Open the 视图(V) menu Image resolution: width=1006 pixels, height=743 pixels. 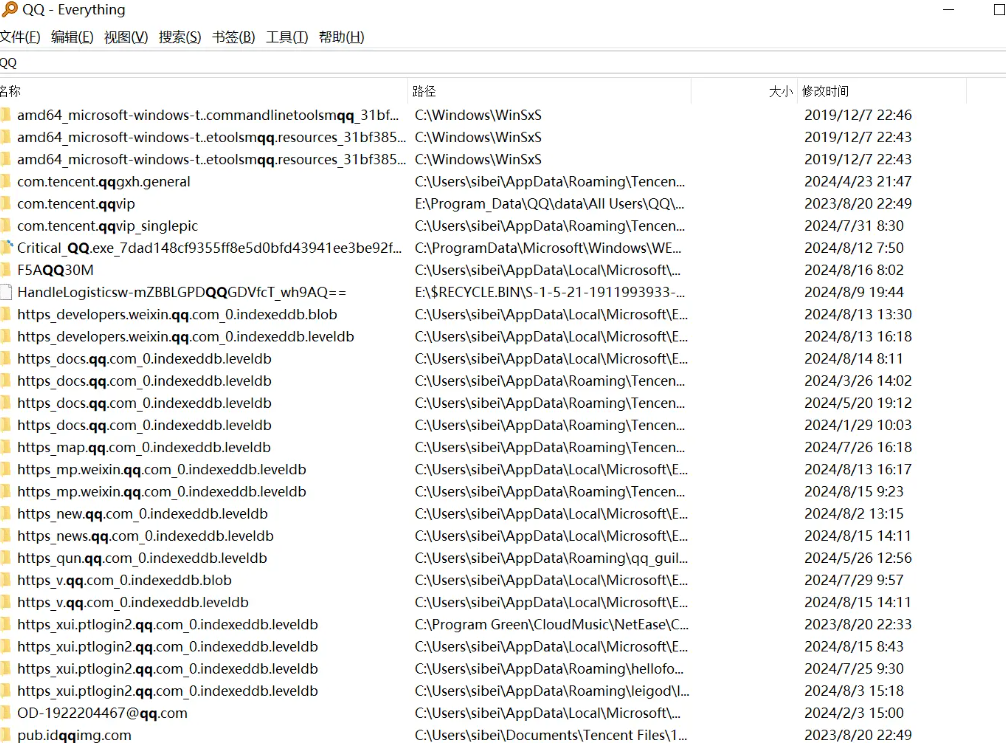[126, 37]
